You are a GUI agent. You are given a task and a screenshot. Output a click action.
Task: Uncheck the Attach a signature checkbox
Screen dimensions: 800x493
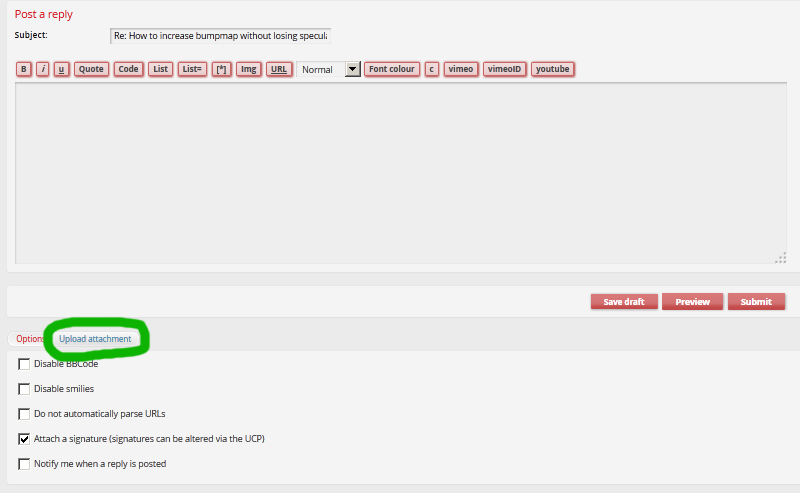click(24, 439)
